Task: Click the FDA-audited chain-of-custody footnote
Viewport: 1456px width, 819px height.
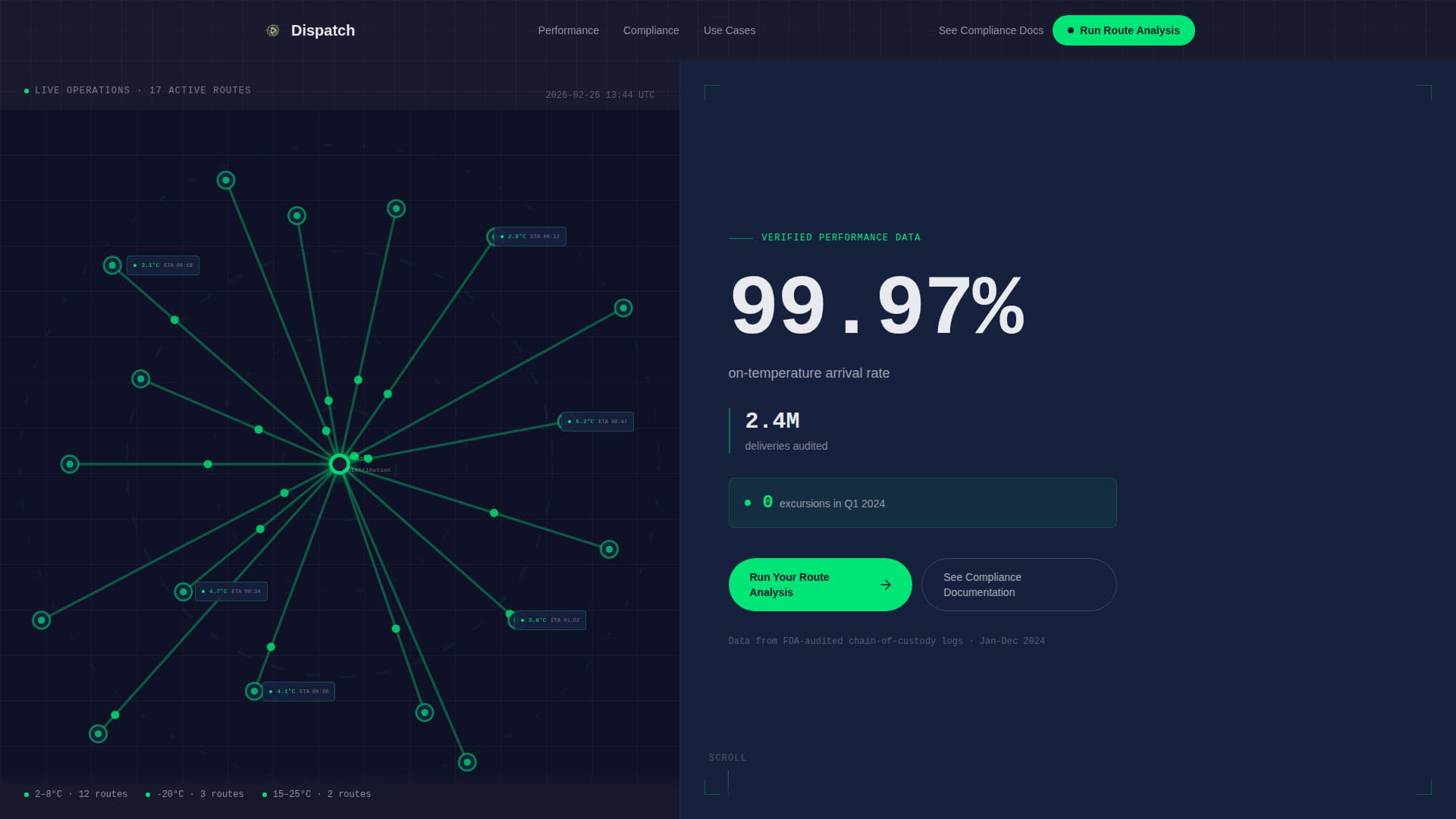Action: [886, 641]
